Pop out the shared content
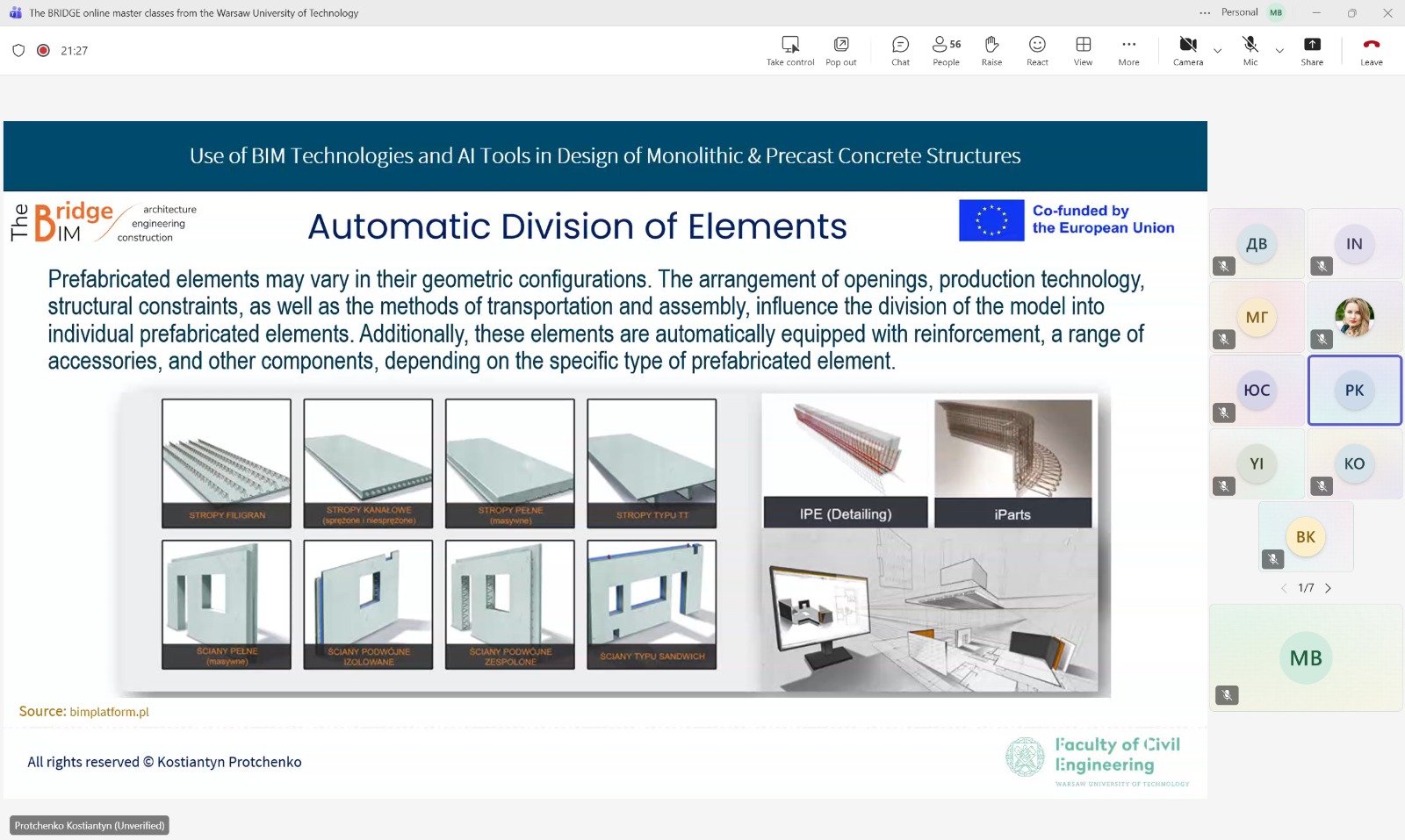1405x840 pixels. 840,50
